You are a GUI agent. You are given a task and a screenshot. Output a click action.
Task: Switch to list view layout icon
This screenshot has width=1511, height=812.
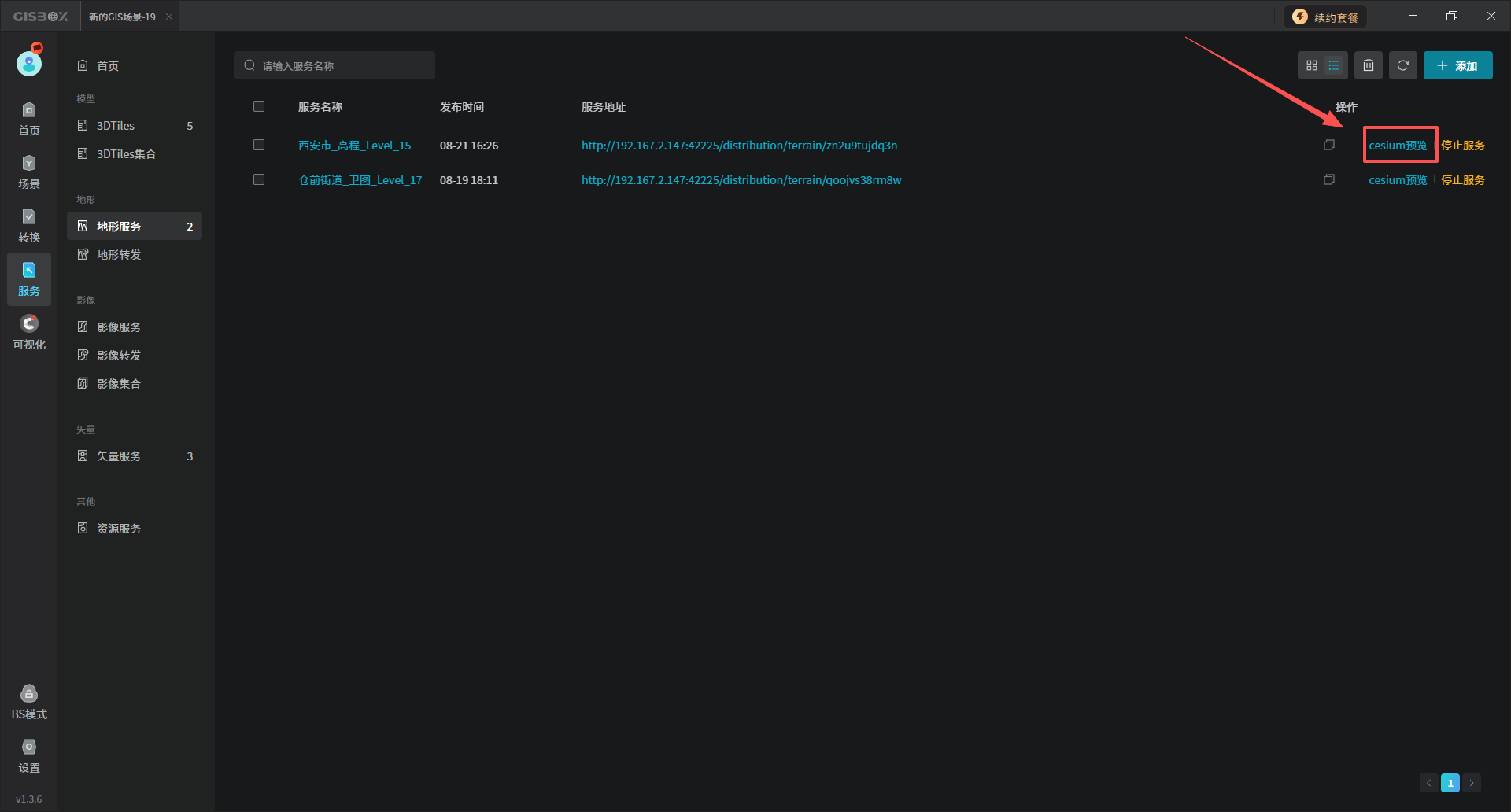point(1334,65)
